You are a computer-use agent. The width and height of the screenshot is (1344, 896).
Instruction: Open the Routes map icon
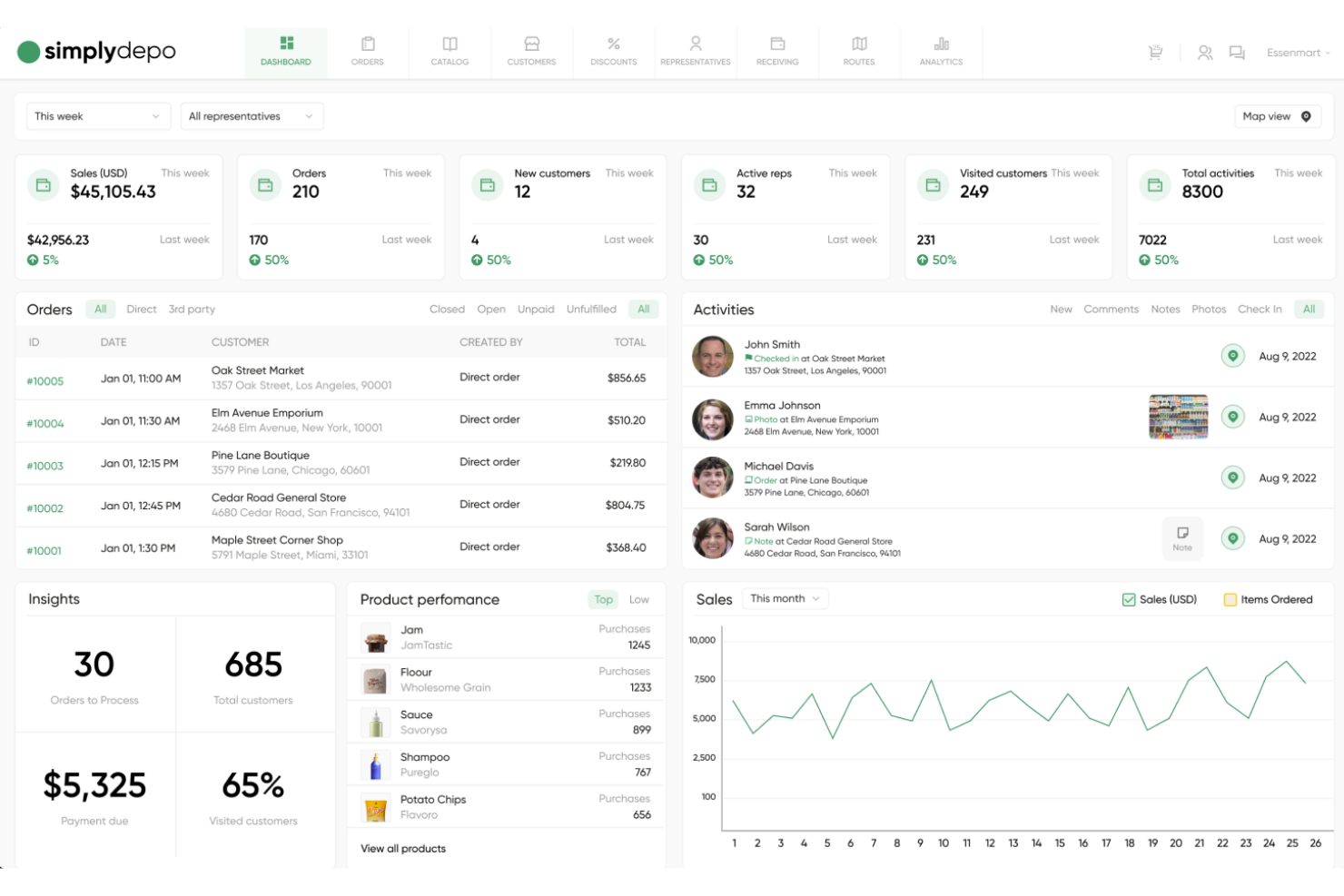[858, 52]
